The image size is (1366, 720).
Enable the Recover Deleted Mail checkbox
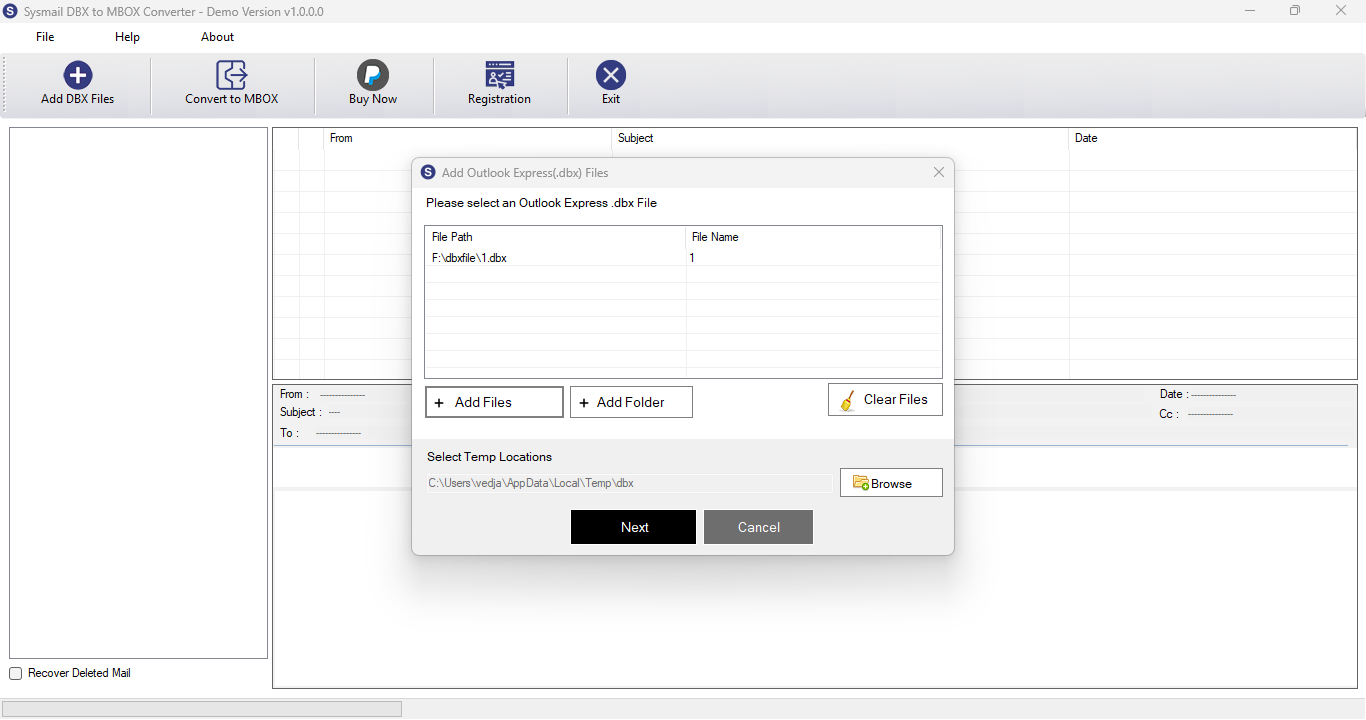[15, 674]
